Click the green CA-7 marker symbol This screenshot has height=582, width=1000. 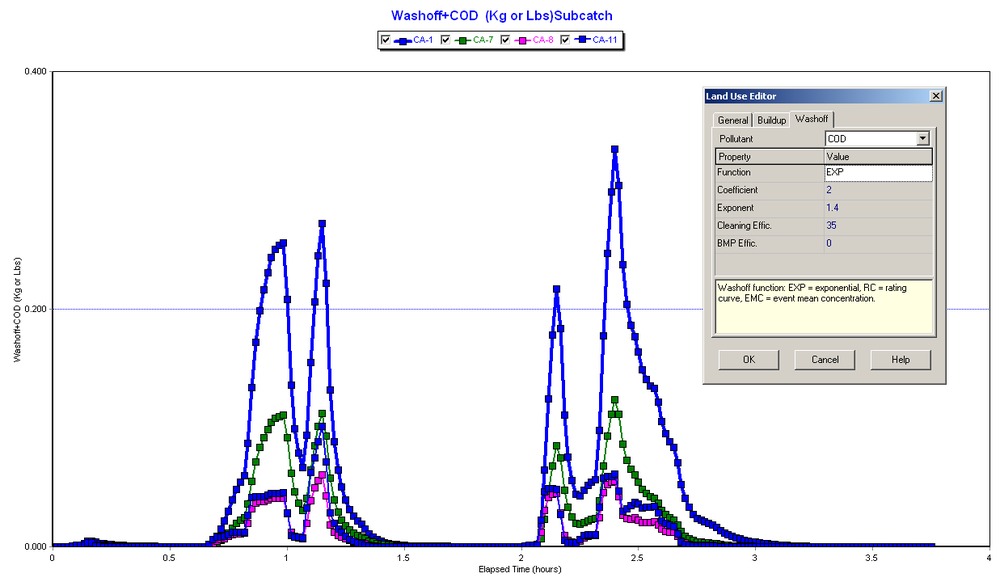pos(462,40)
